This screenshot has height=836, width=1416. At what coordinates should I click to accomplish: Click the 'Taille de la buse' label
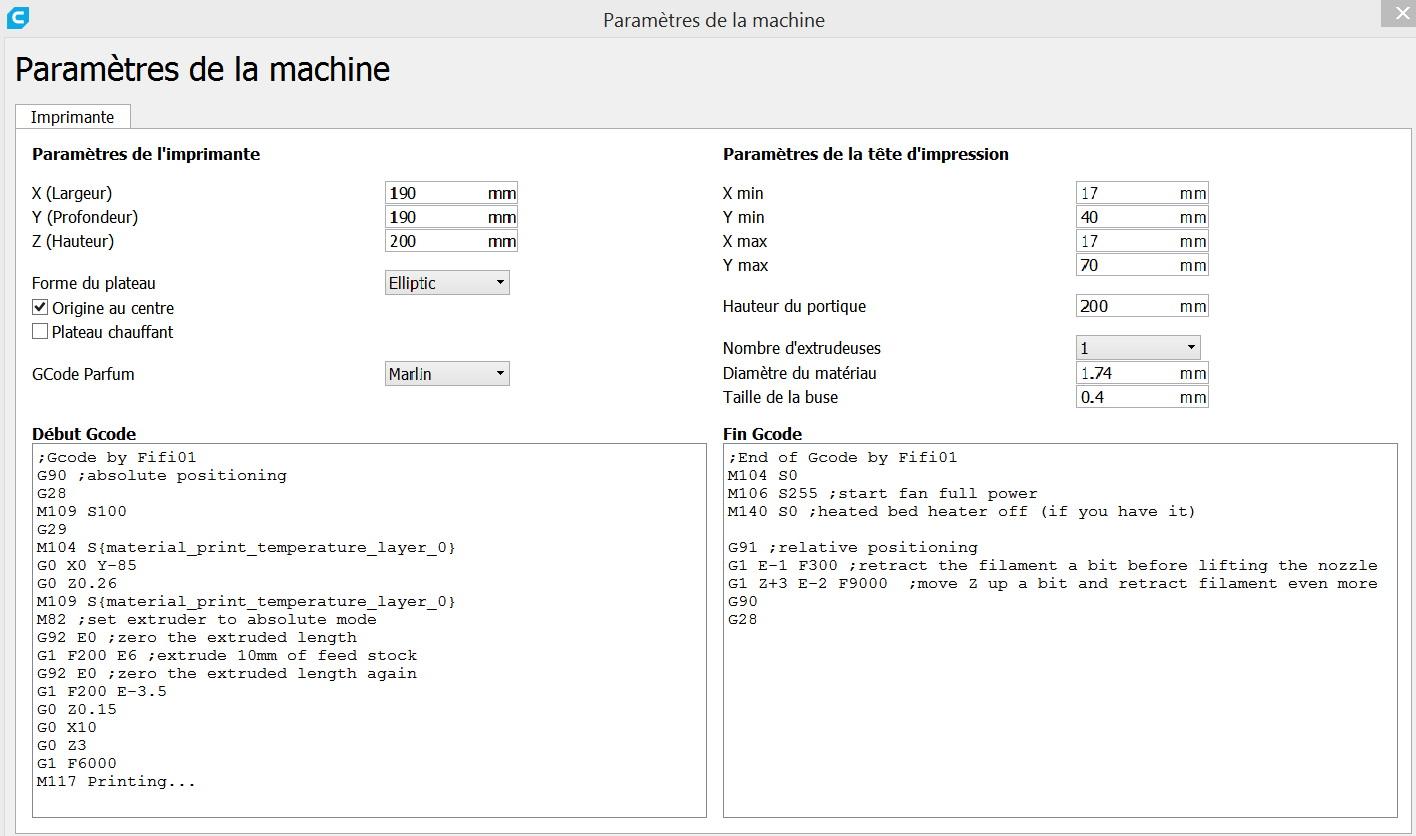pyautogui.click(x=781, y=397)
